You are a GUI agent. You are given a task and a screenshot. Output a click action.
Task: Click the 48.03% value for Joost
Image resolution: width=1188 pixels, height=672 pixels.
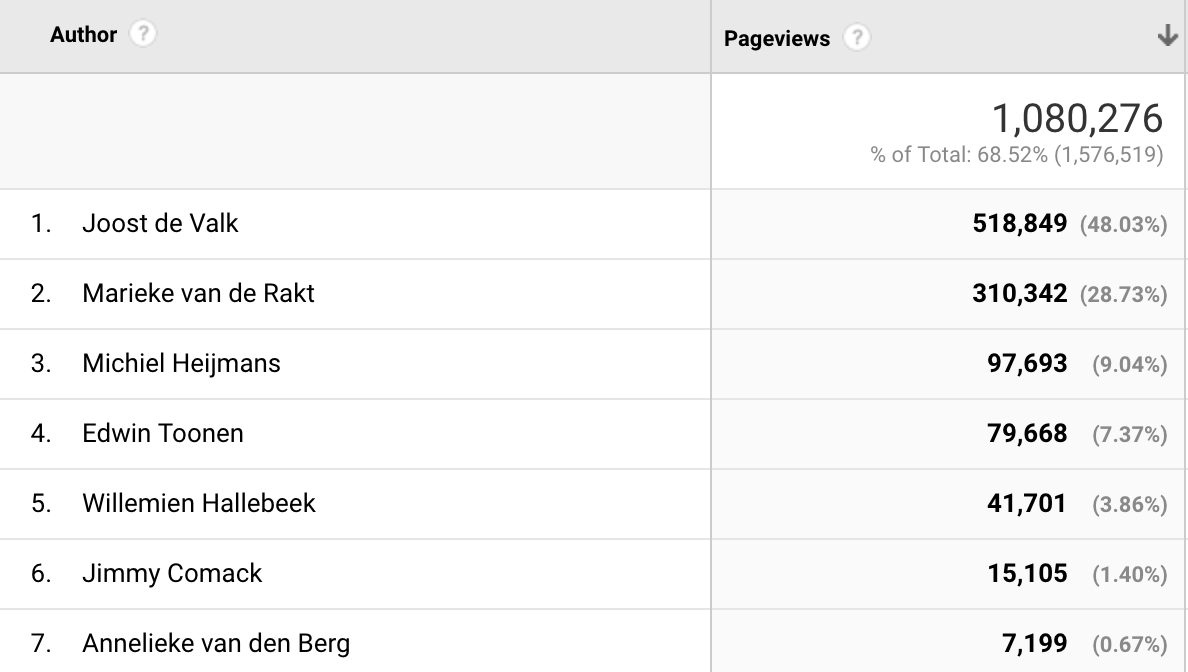tap(1127, 225)
